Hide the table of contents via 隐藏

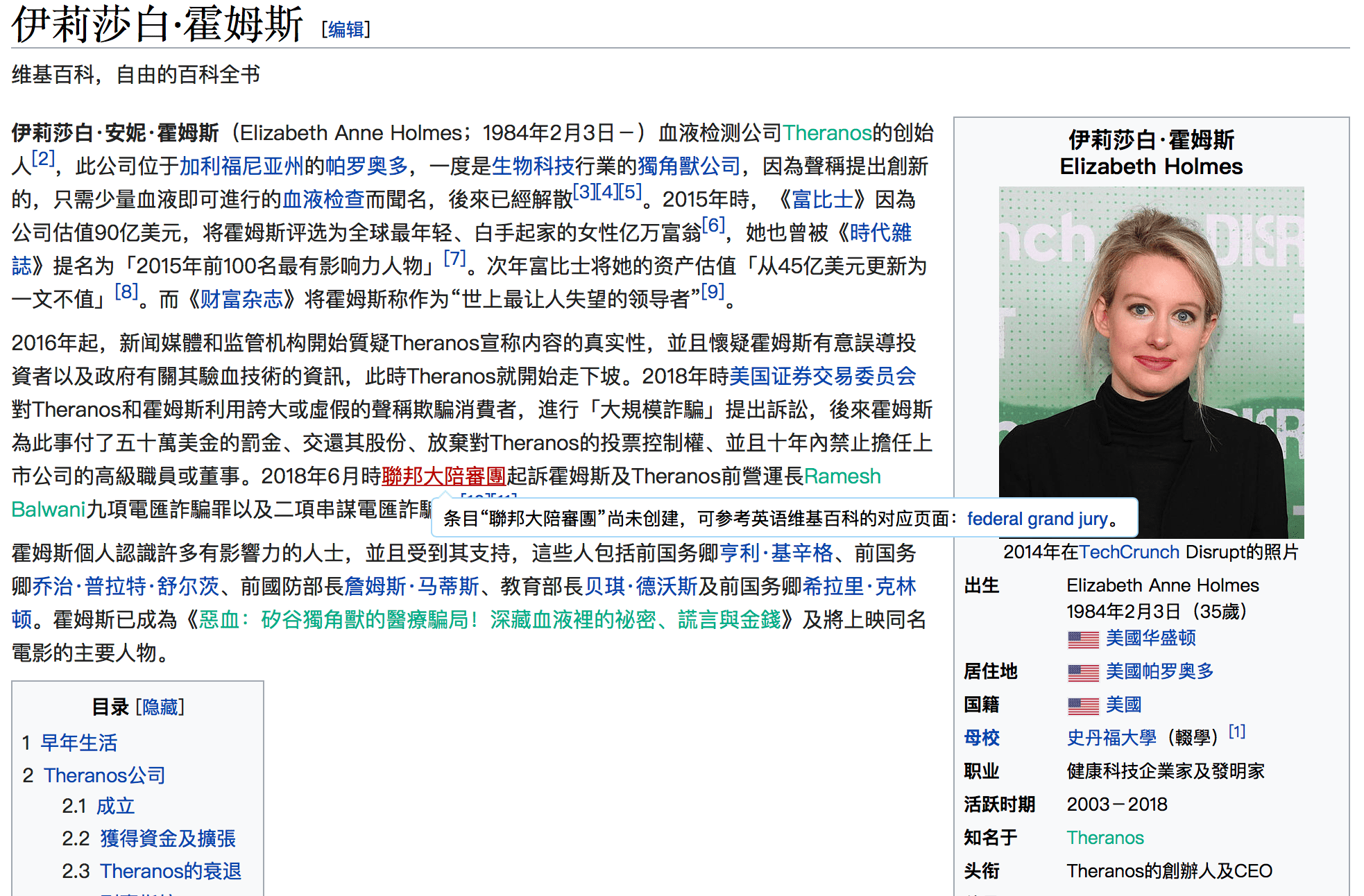point(160,707)
